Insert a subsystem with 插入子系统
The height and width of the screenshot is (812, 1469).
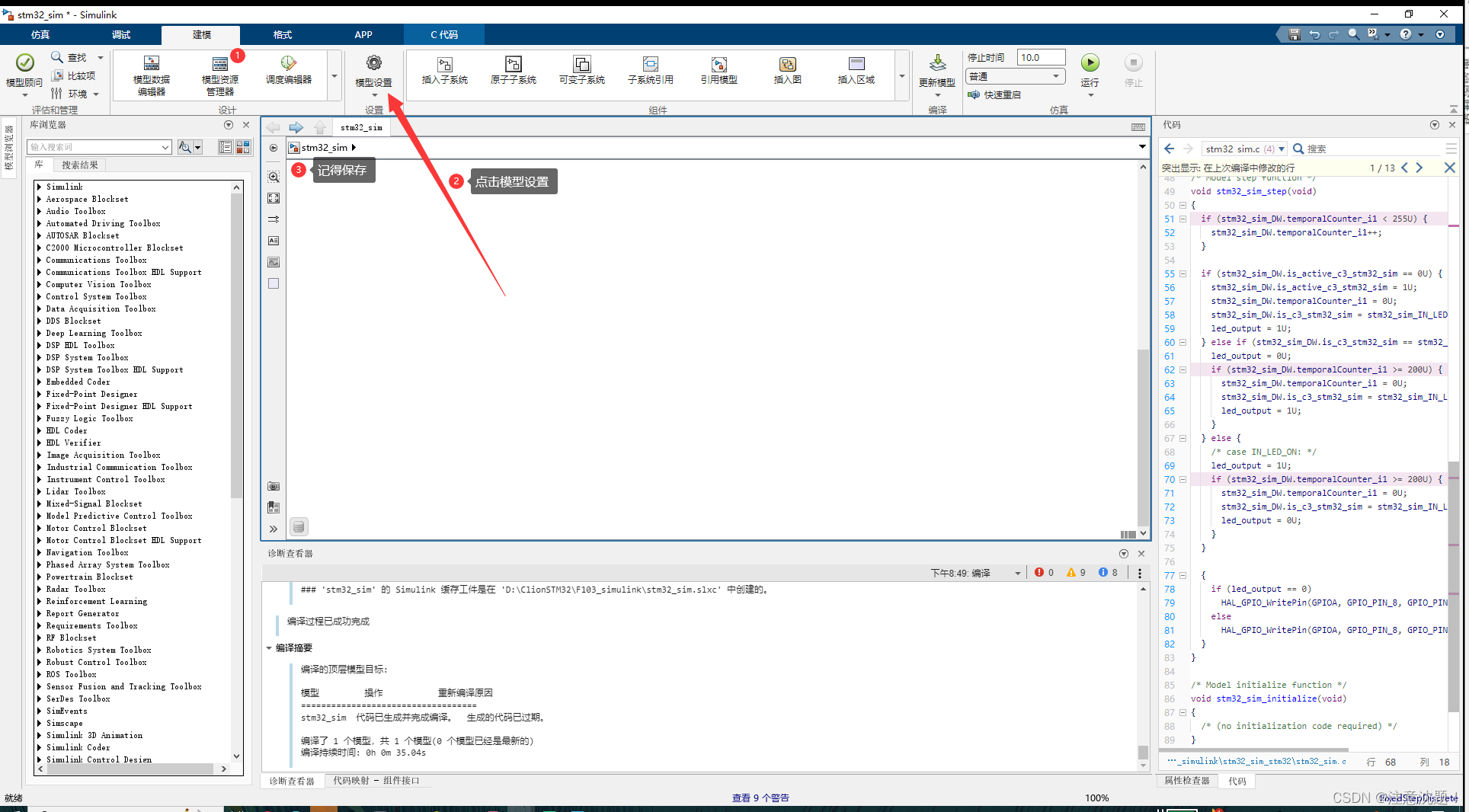(x=445, y=69)
